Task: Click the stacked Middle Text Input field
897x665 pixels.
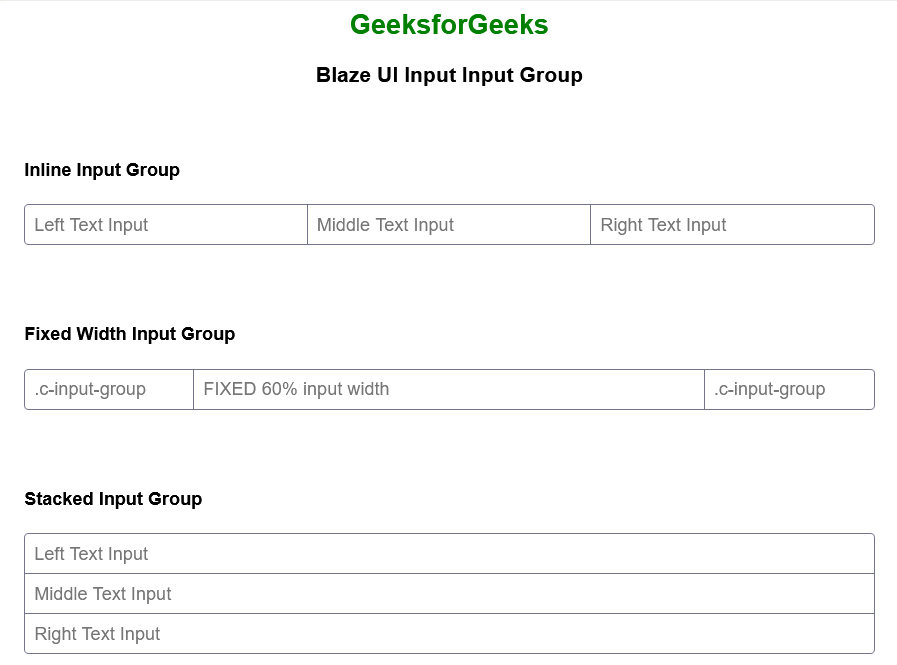Action: 449,594
